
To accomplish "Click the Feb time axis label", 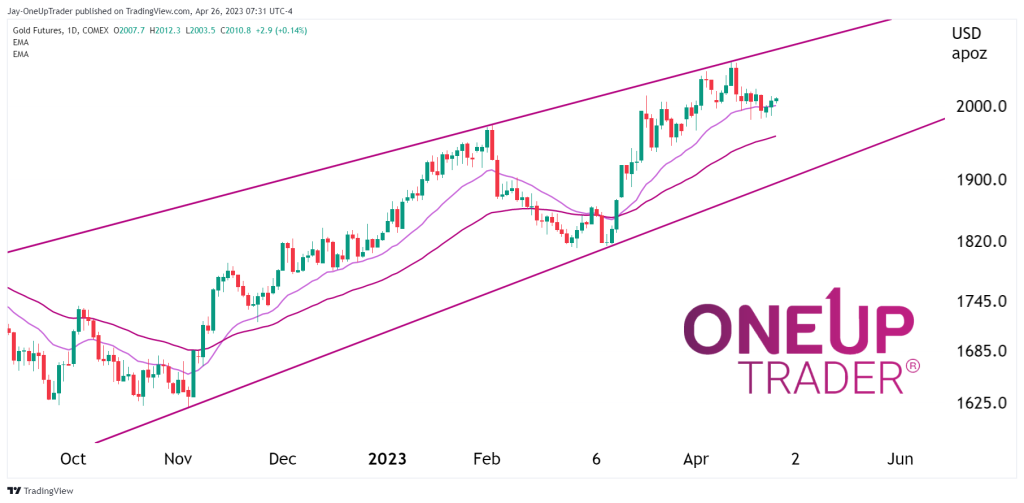I will pyautogui.click(x=488, y=459).
